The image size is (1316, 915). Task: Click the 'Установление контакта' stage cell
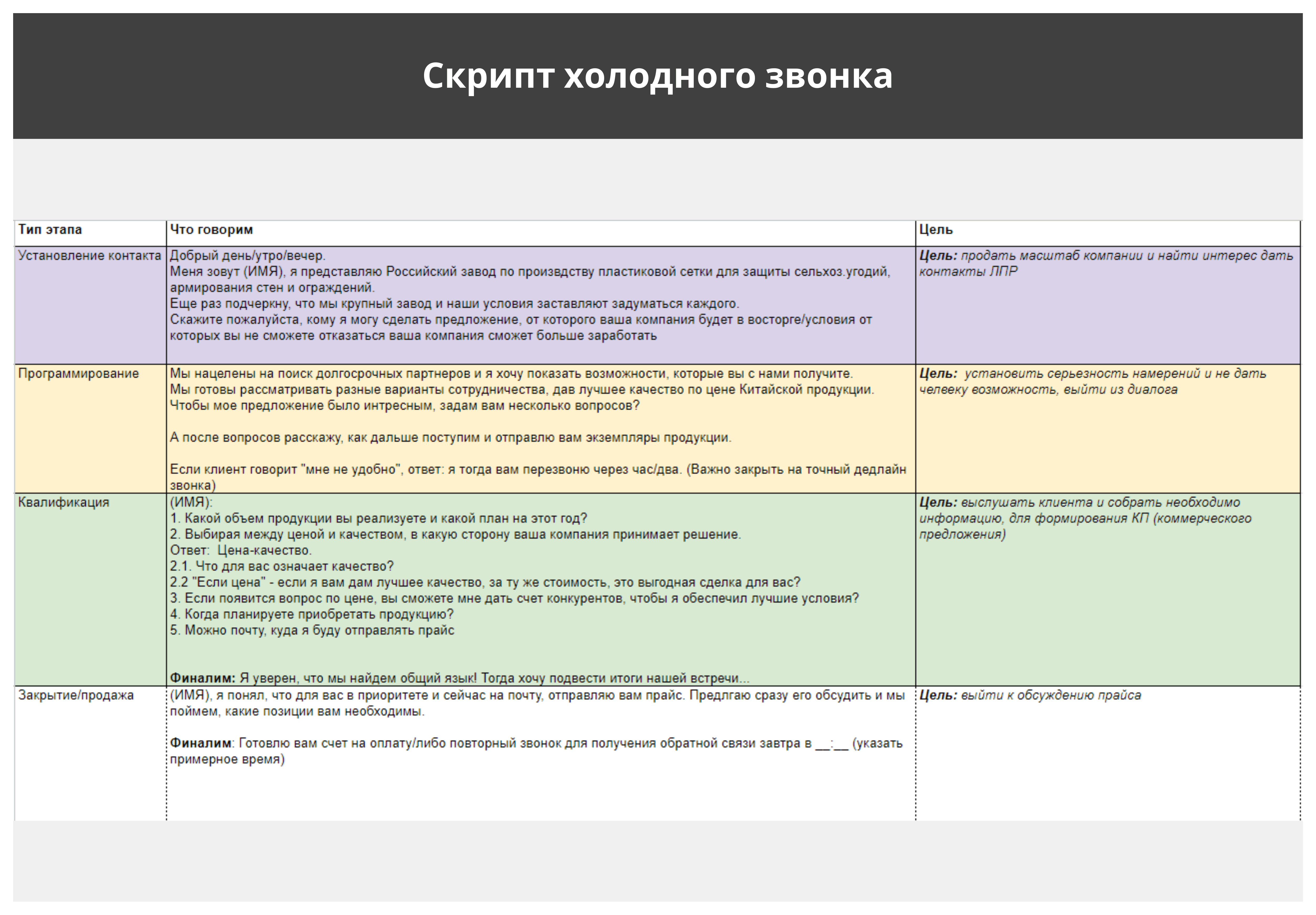coord(90,256)
